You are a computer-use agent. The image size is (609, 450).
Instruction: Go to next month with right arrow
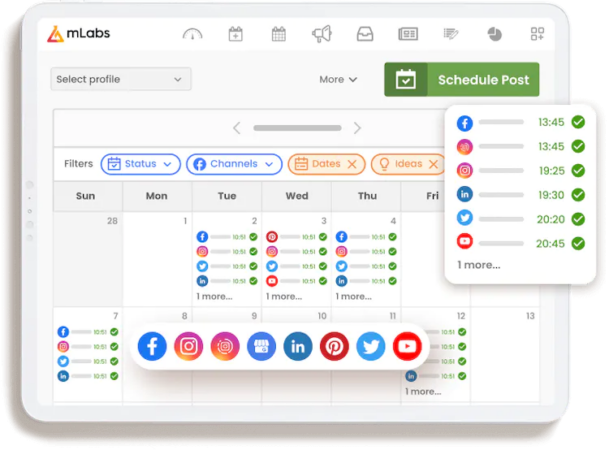pos(357,128)
